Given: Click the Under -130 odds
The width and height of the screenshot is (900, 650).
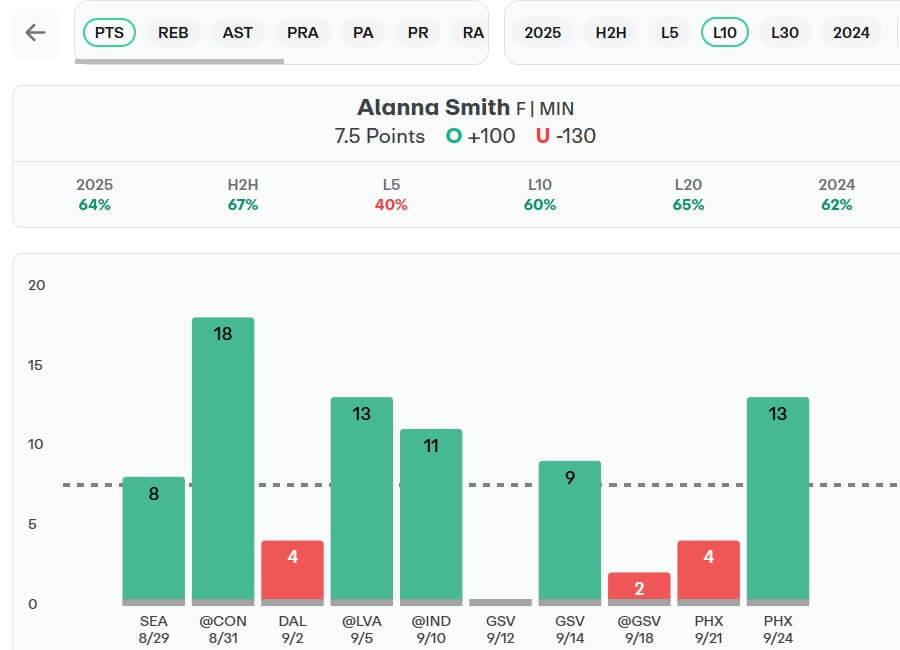Looking at the screenshot, I should point(566,136).
